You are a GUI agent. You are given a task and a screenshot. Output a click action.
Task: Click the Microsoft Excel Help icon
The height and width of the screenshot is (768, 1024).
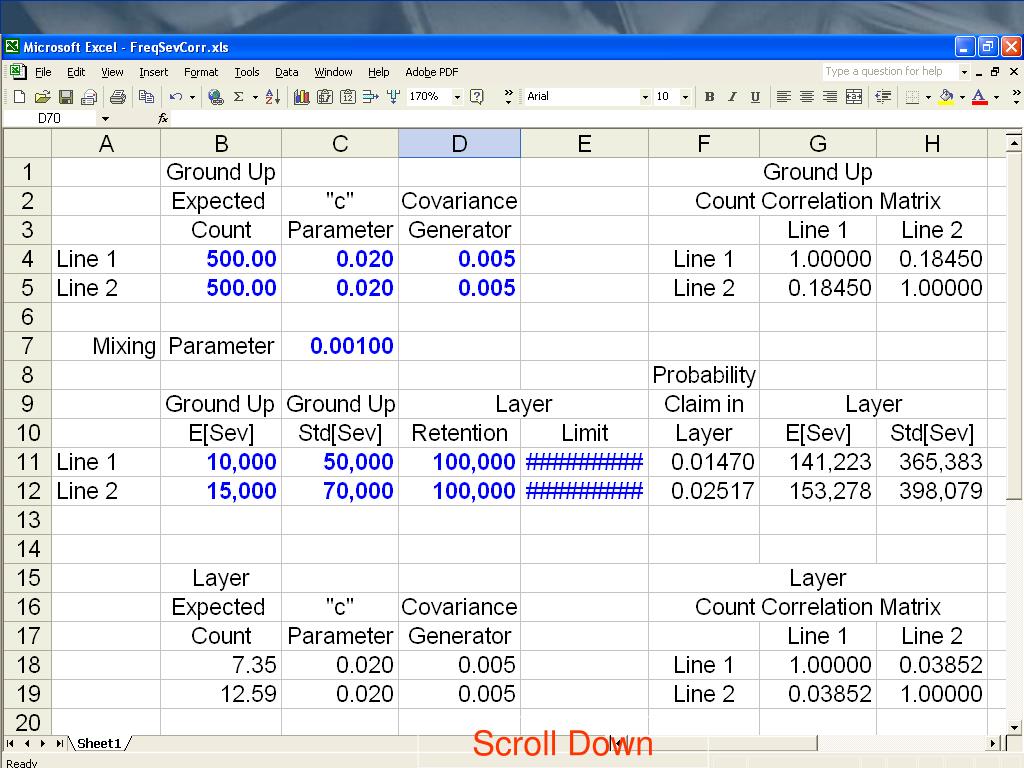pyautogui.click(x=477, y=97)
